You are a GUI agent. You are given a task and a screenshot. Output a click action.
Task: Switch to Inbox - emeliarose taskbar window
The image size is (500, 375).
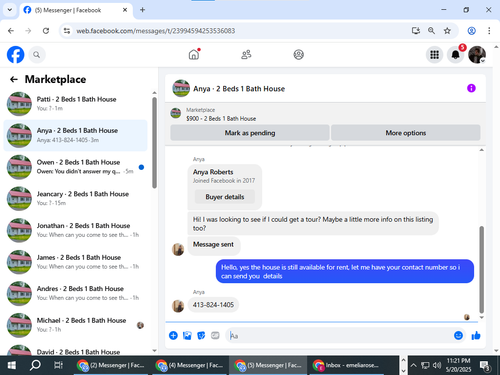(x=346, y=365)
